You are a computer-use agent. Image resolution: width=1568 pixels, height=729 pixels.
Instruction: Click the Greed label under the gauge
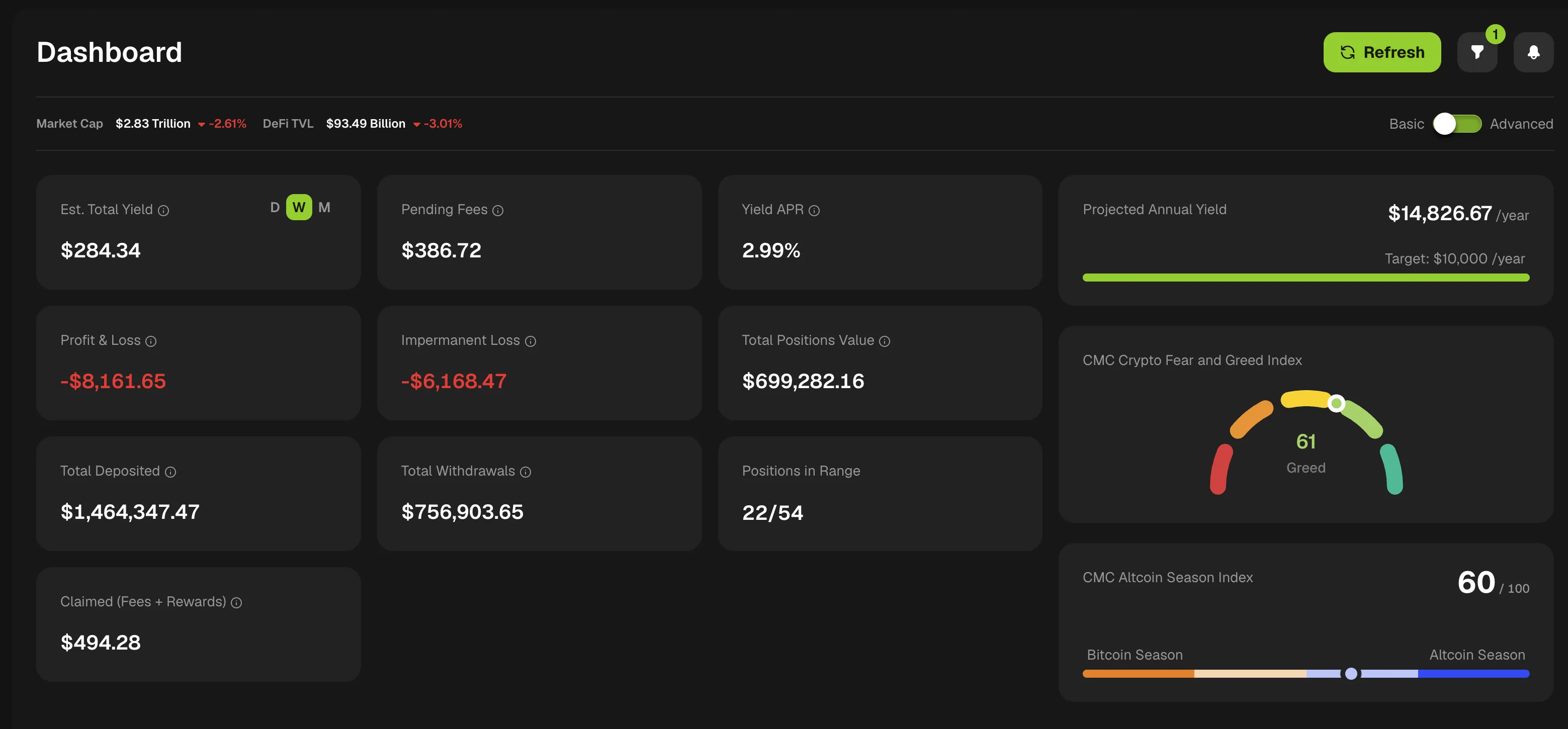(1305, 468)
